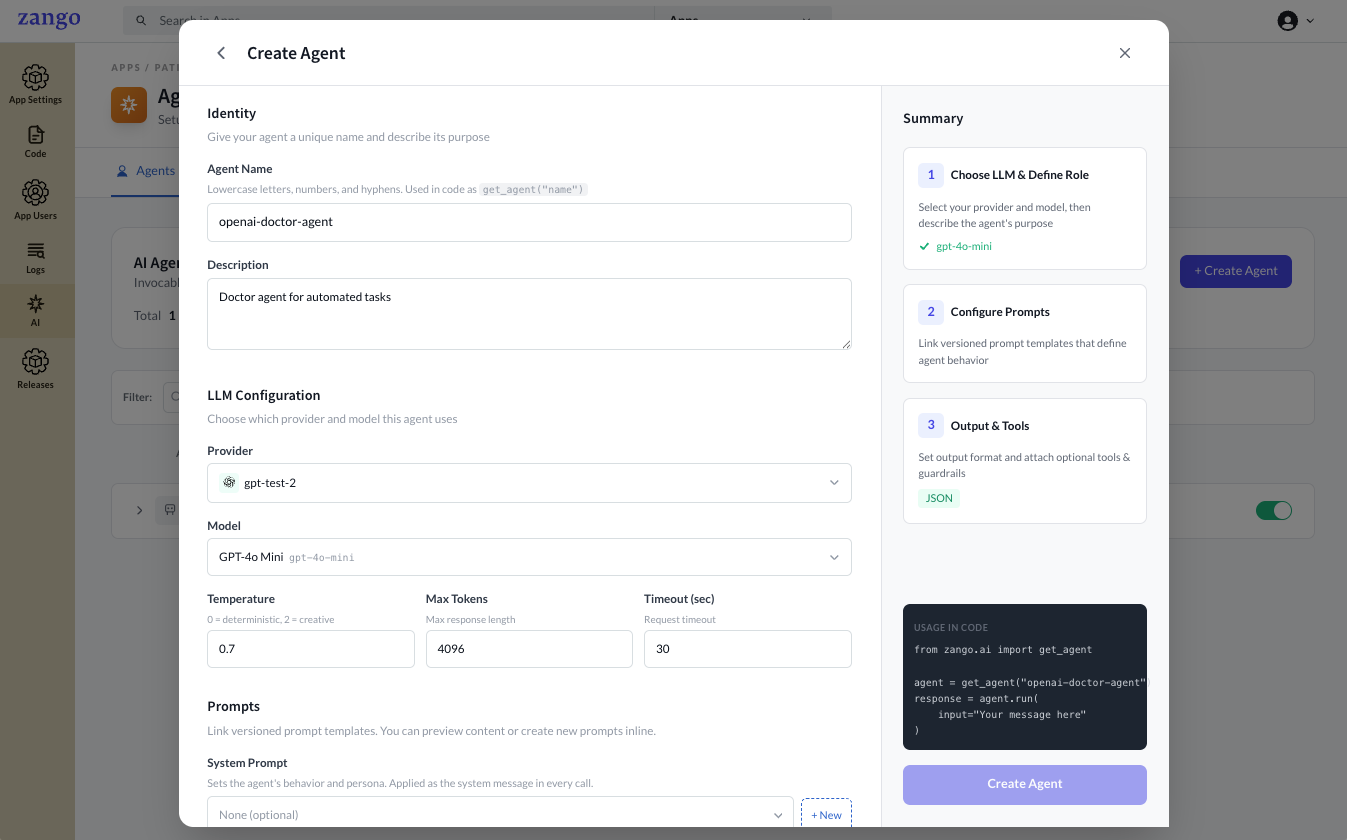Switch to the Agents tab
Viewport: 1347px width, 840px height.
[146, 171]
